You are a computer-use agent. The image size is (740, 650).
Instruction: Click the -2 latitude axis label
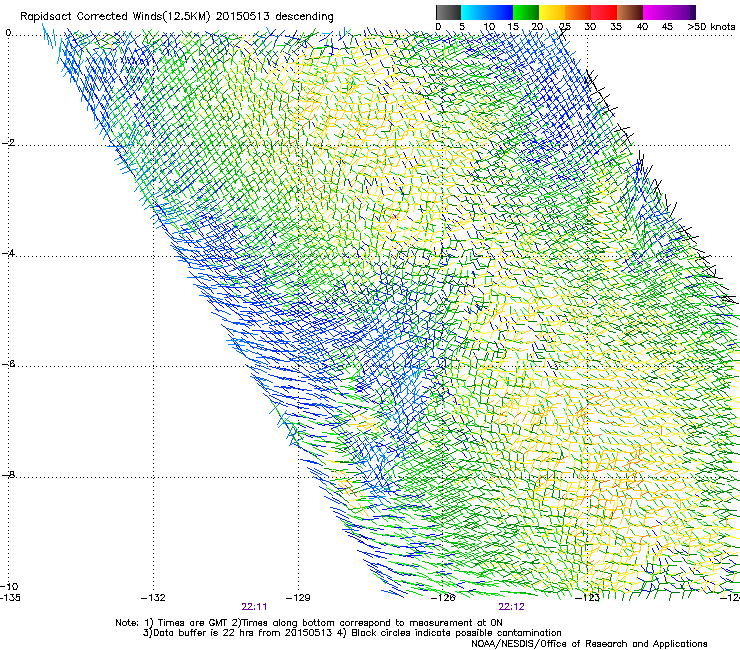point(8,143)
